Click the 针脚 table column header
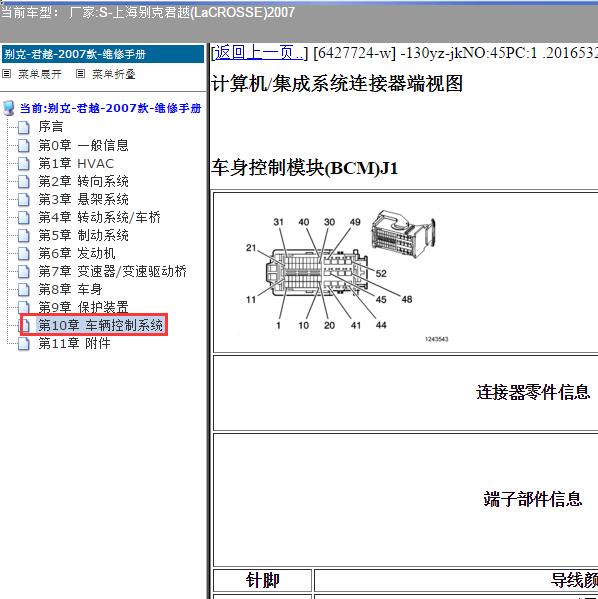Image resolution: width=598 pixels, height=599 pixels. pyautogui.click(x=263, y=580)
